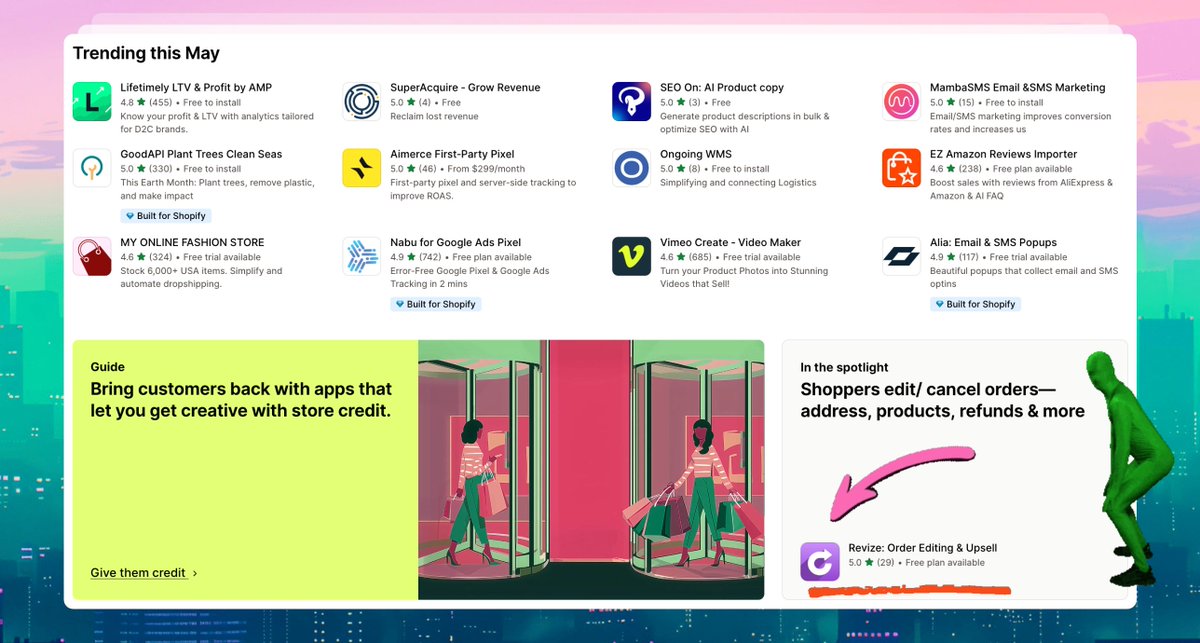
Task: Click the store credit guide headline
Action: pos(241,400)
